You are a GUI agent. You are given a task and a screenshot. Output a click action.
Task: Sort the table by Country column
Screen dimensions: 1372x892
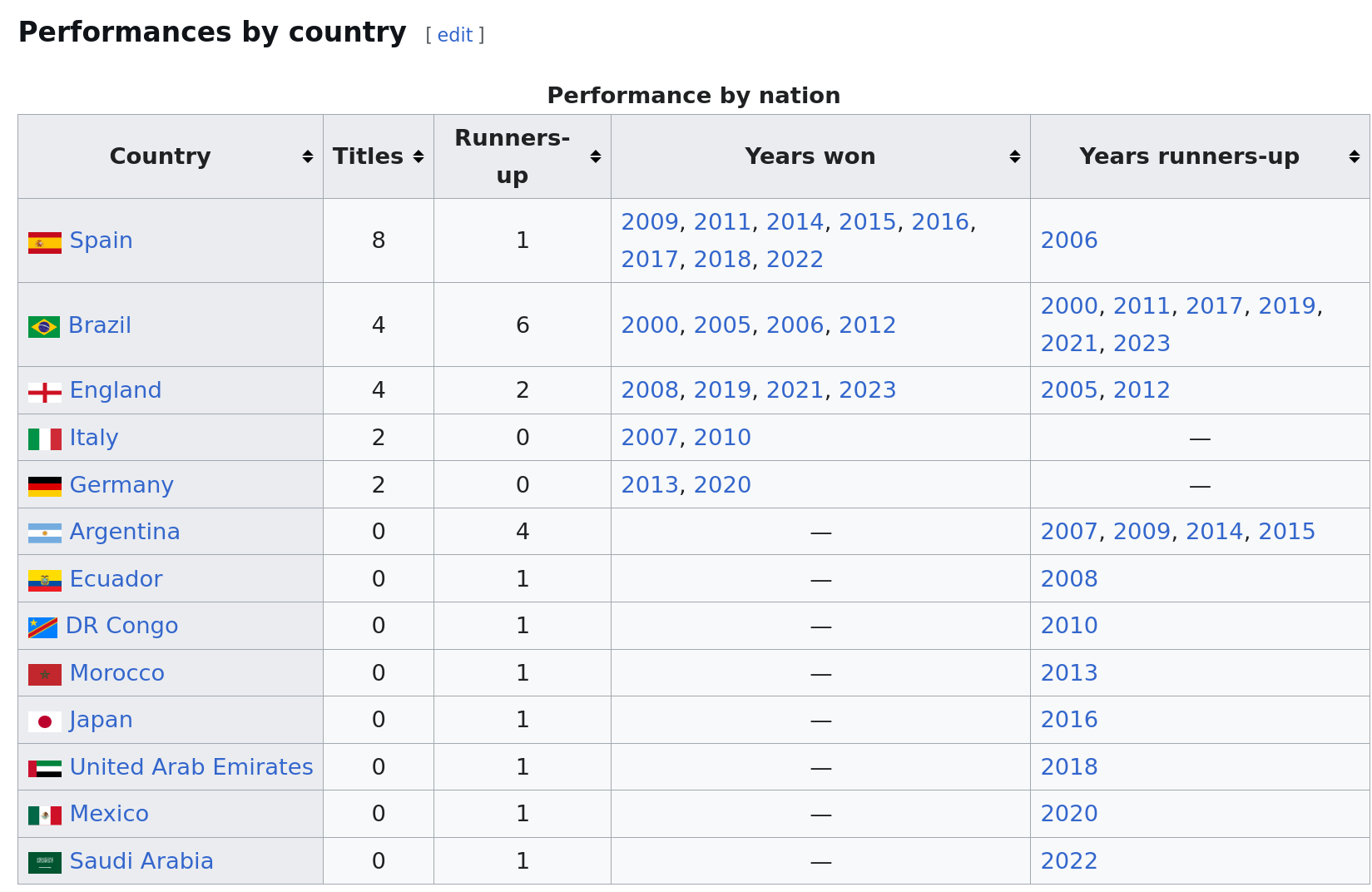[171, 156]
